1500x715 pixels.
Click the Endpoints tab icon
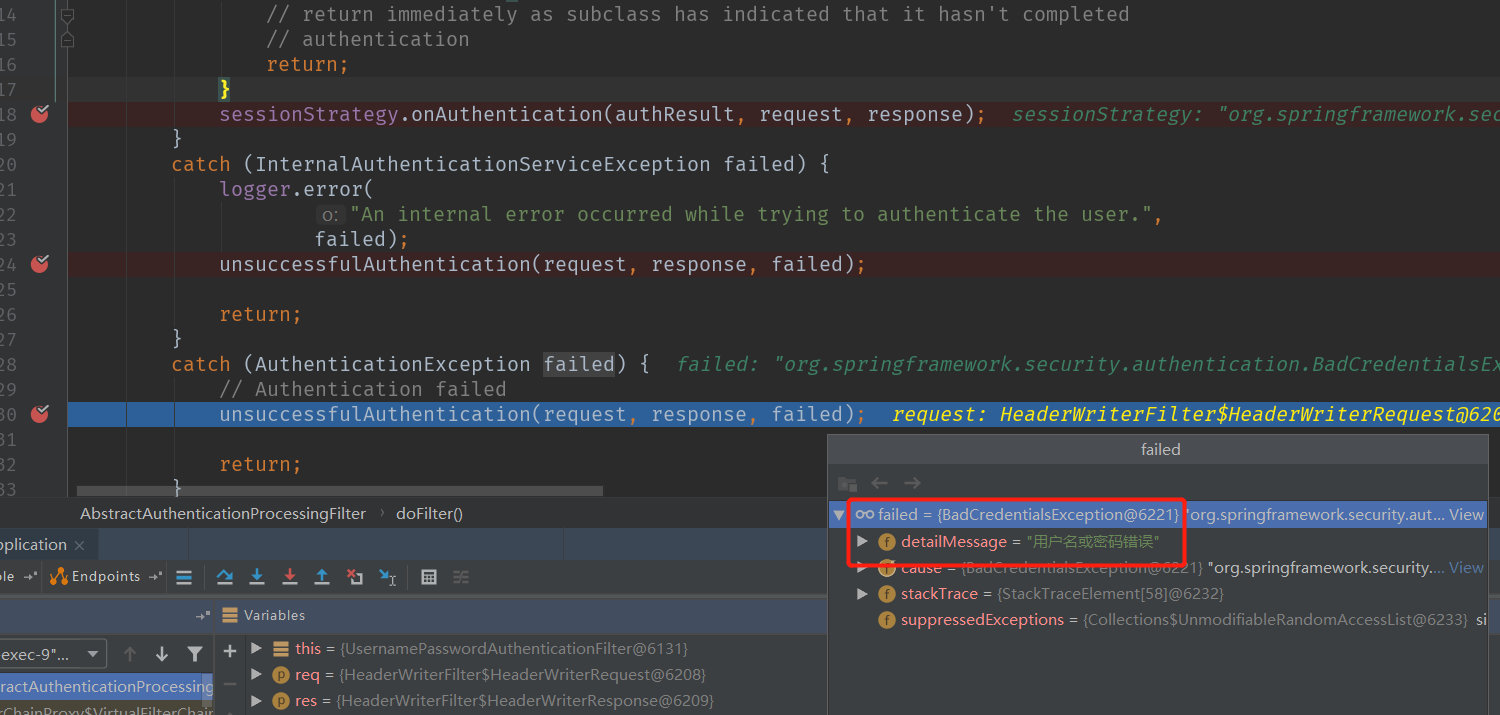click(x=58, y=576)
